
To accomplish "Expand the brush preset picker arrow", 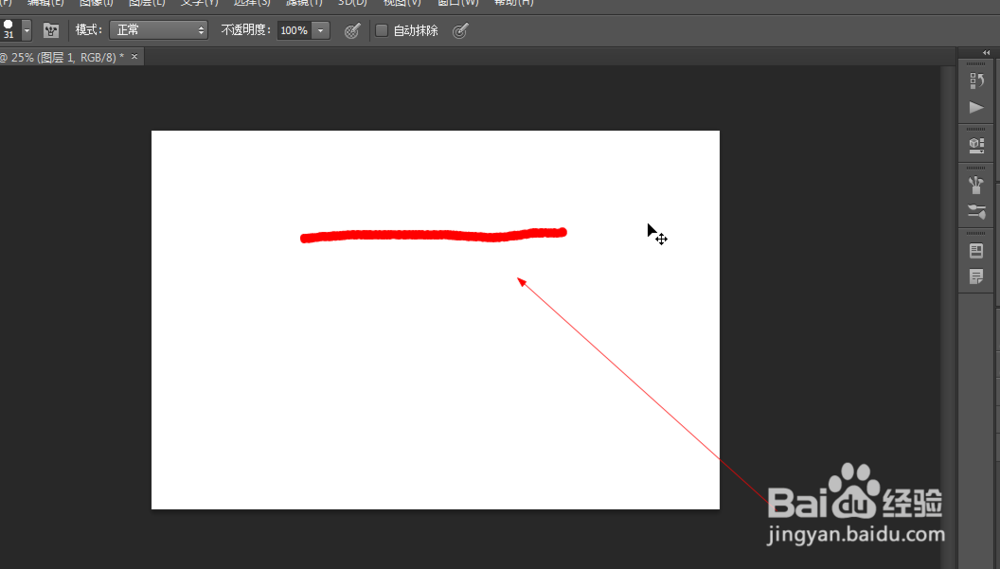I will pyautogui.click(x=26, y=30).
